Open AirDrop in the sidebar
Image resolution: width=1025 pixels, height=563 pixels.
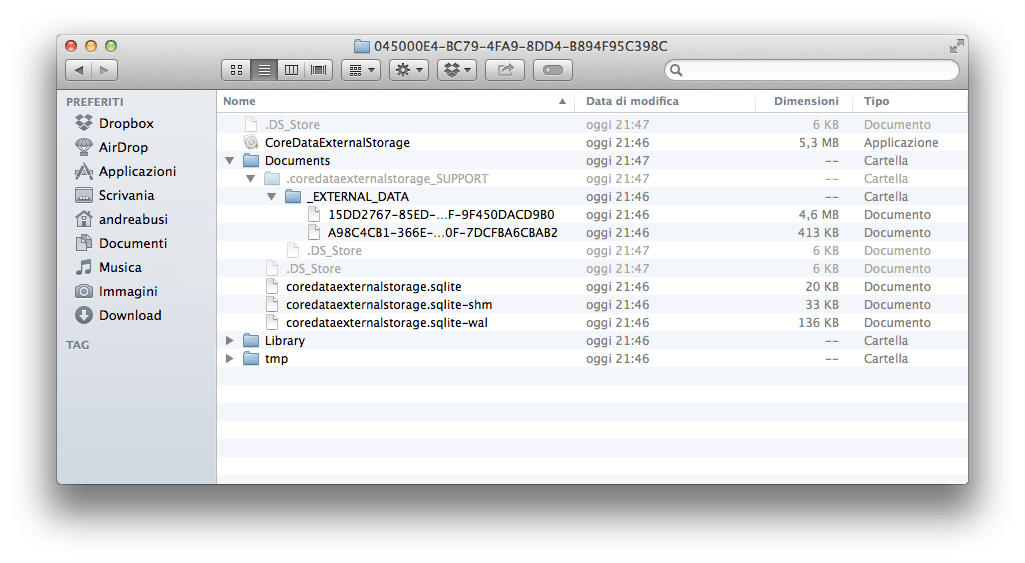coord(123,147)
